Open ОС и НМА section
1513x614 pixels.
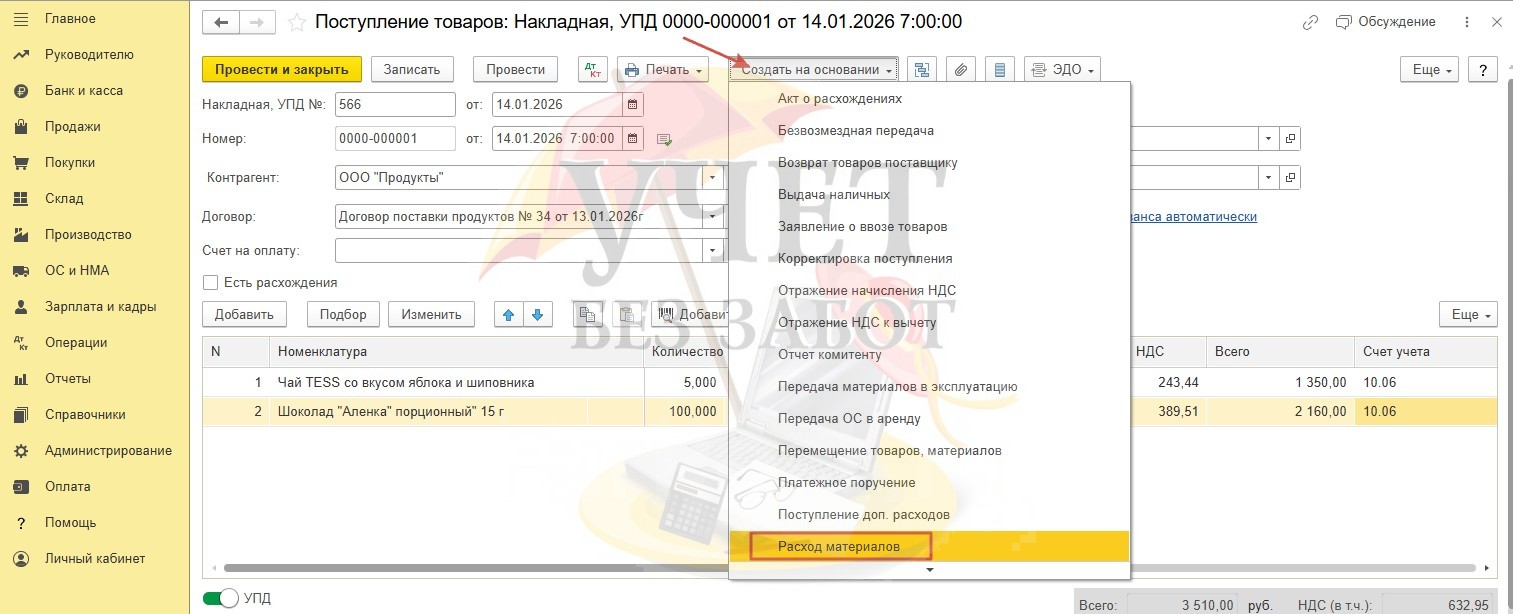click(95, 271)
